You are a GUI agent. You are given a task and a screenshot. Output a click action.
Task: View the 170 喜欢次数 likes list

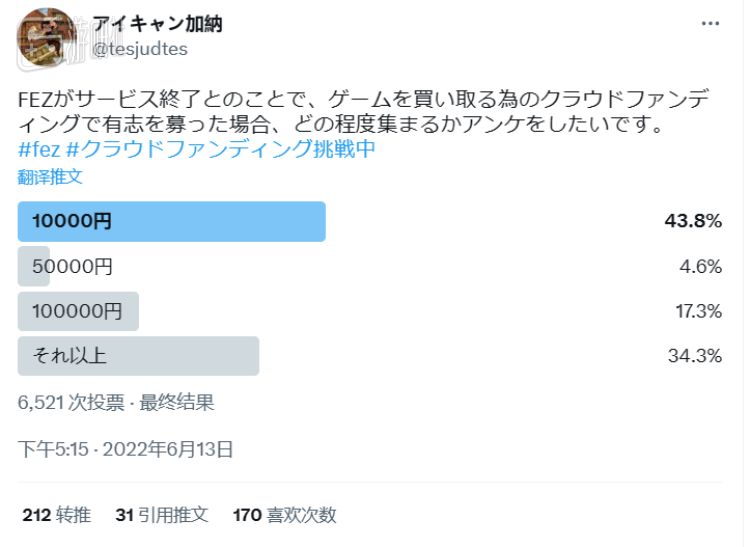coord(284,515)
